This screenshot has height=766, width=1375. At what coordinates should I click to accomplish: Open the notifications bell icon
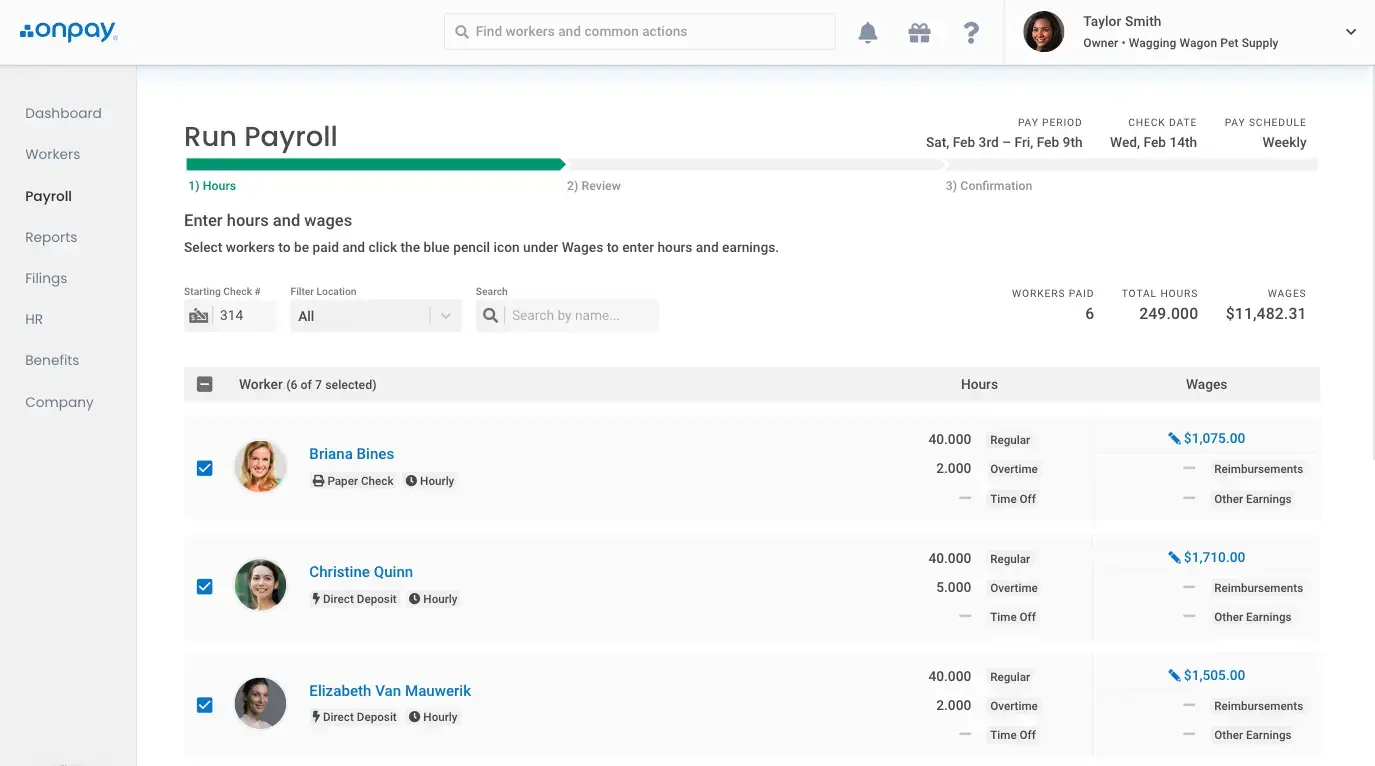(868, 33)
